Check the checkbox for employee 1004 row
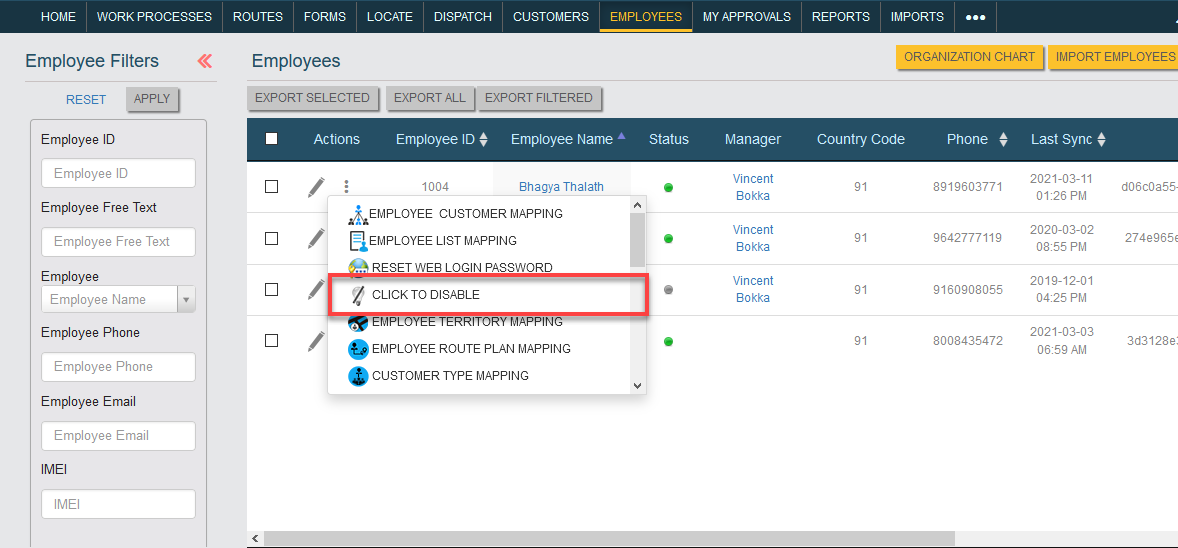 (x=272, y=186)
